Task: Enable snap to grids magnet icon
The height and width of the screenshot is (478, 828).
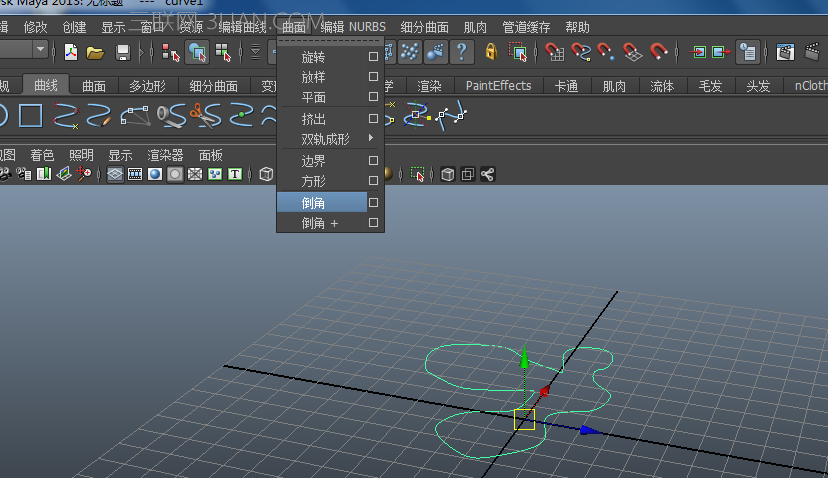Action: coord(554,52)
